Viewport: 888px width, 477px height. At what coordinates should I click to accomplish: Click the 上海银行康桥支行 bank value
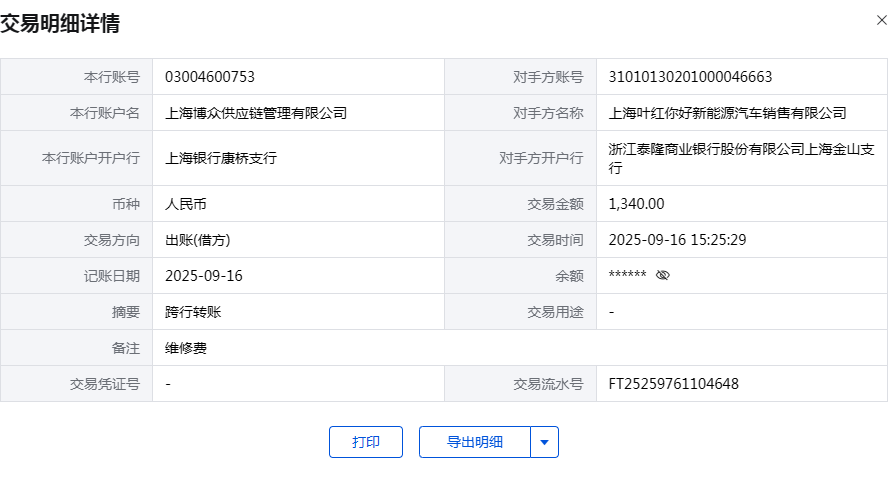221,158
